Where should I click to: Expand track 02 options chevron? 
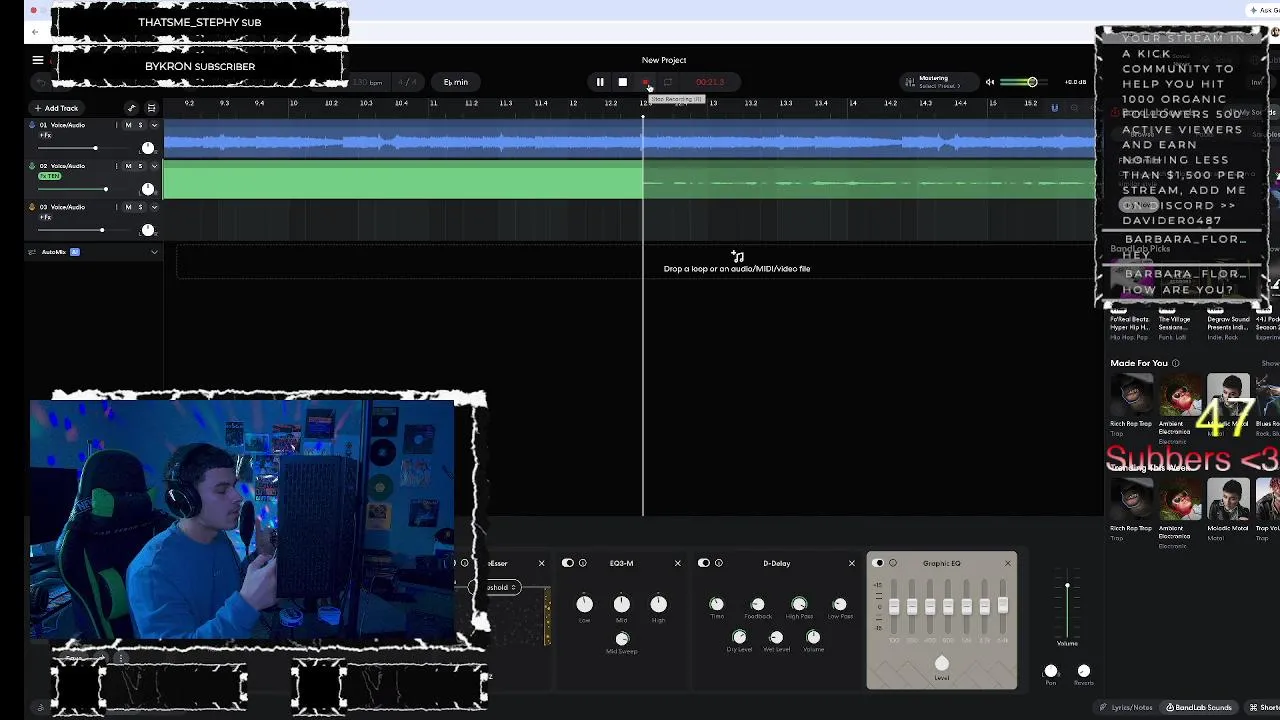pos(154,166)
